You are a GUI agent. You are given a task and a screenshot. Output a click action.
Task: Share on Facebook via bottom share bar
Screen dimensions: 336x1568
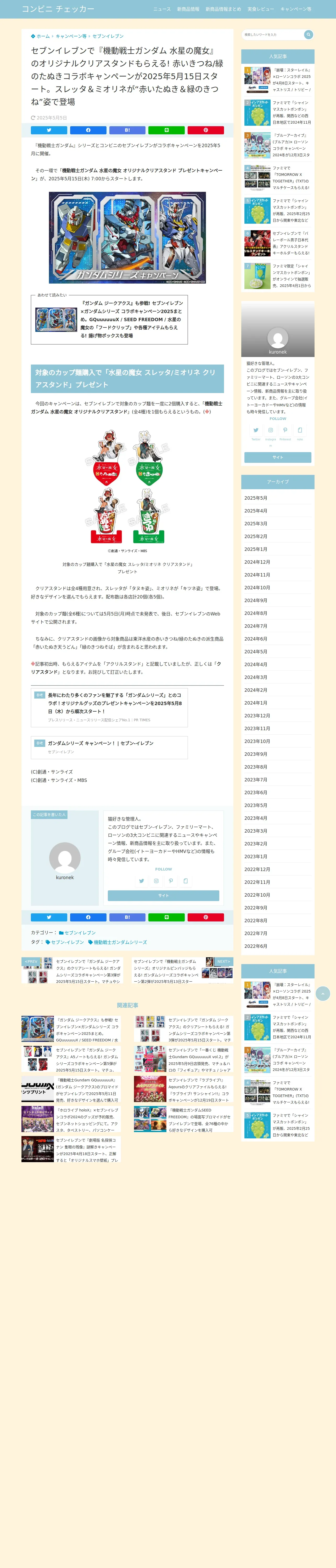[88, 917]
